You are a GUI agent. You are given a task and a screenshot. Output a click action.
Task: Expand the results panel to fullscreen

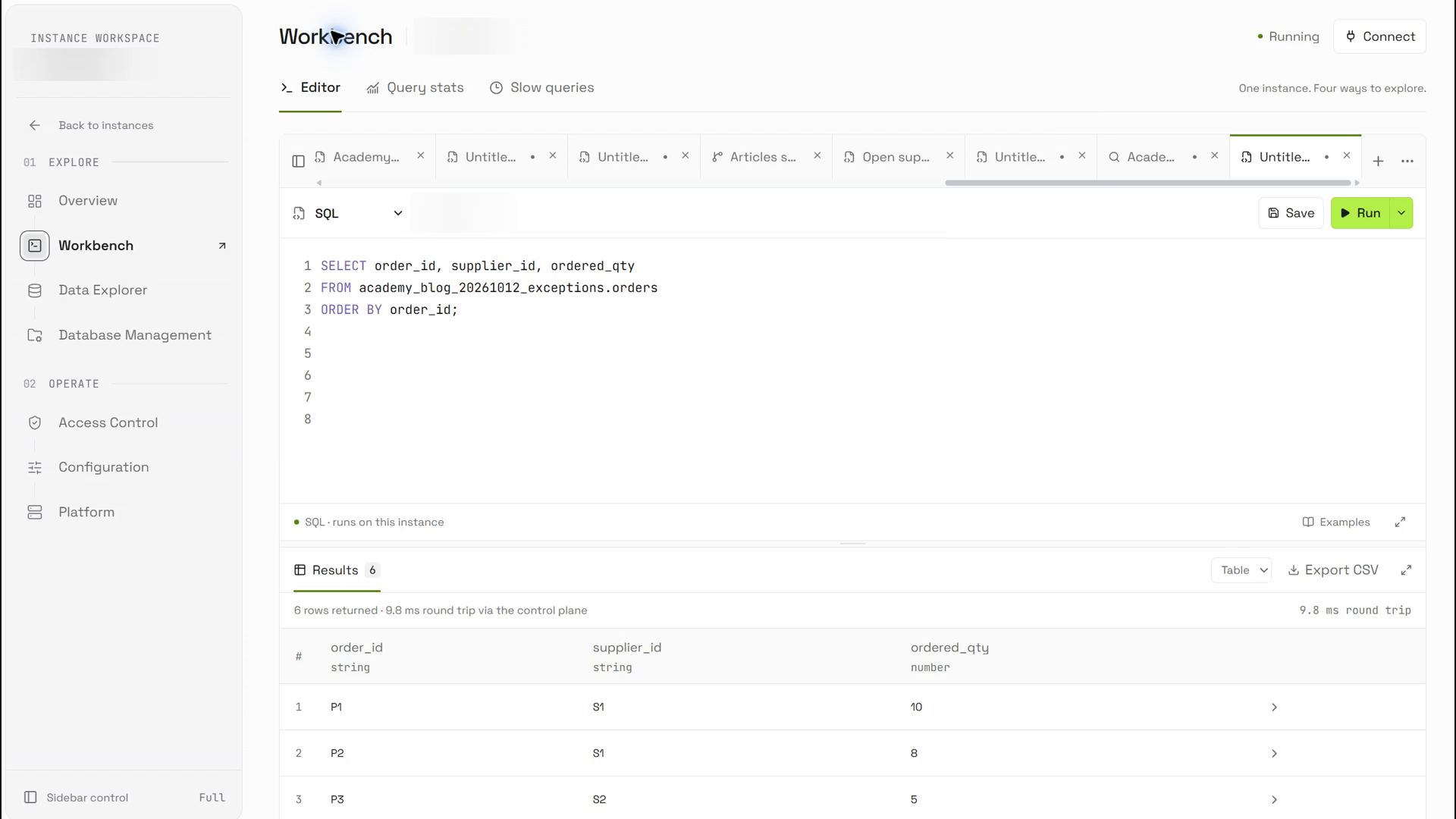click(x=1406, y=570)
